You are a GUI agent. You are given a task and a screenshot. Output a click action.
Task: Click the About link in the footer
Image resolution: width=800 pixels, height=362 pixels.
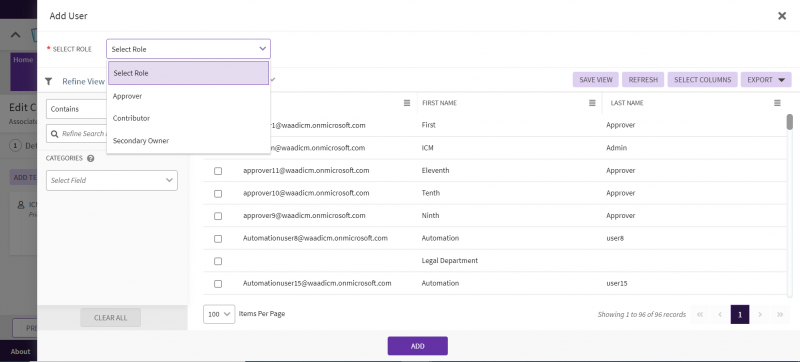coord(20,351)
